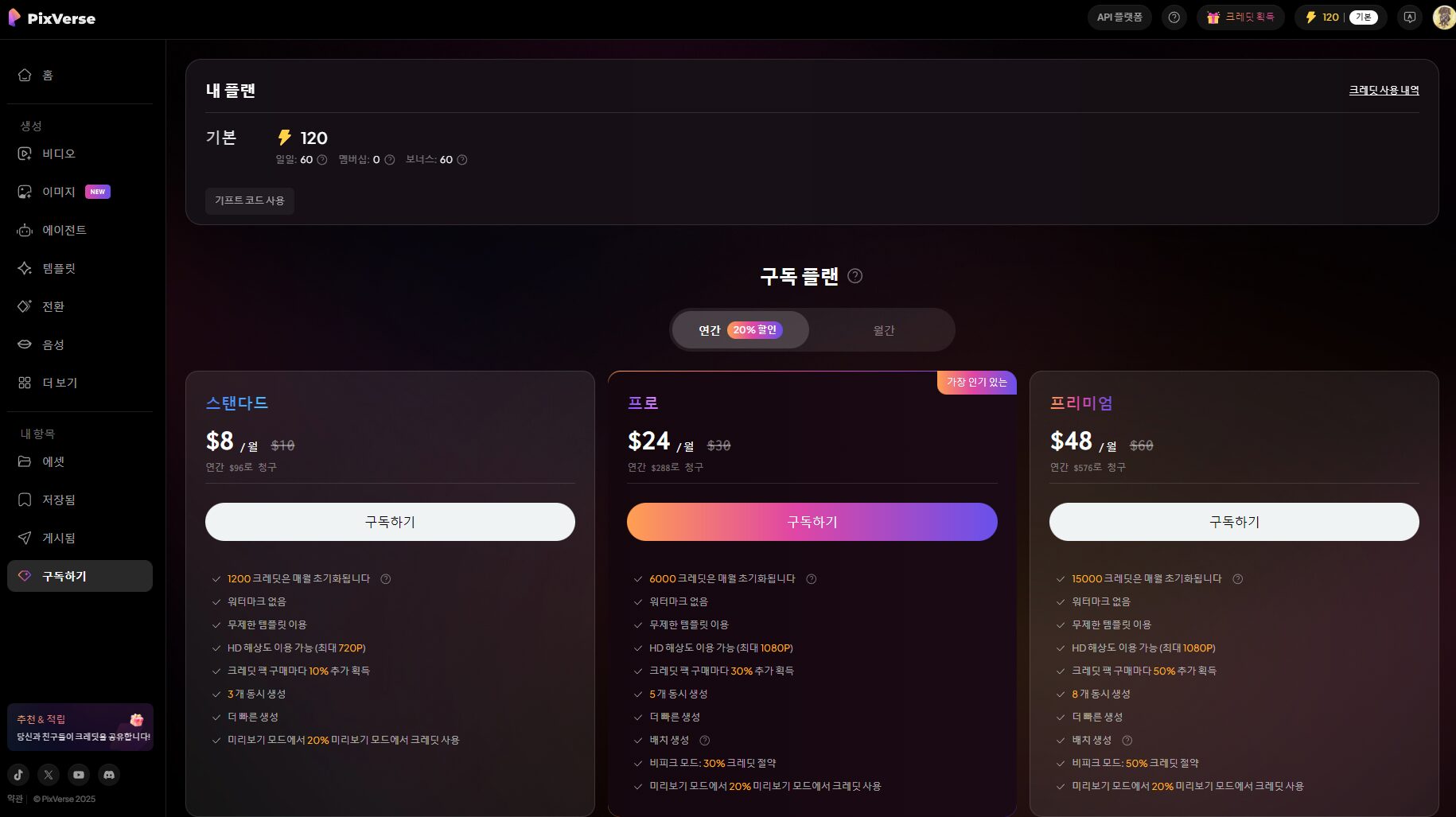Open the 크레딧 사용 내역 link
Image resolution: width=1456 pixels, height=817 pixels.
point(1384,90)
